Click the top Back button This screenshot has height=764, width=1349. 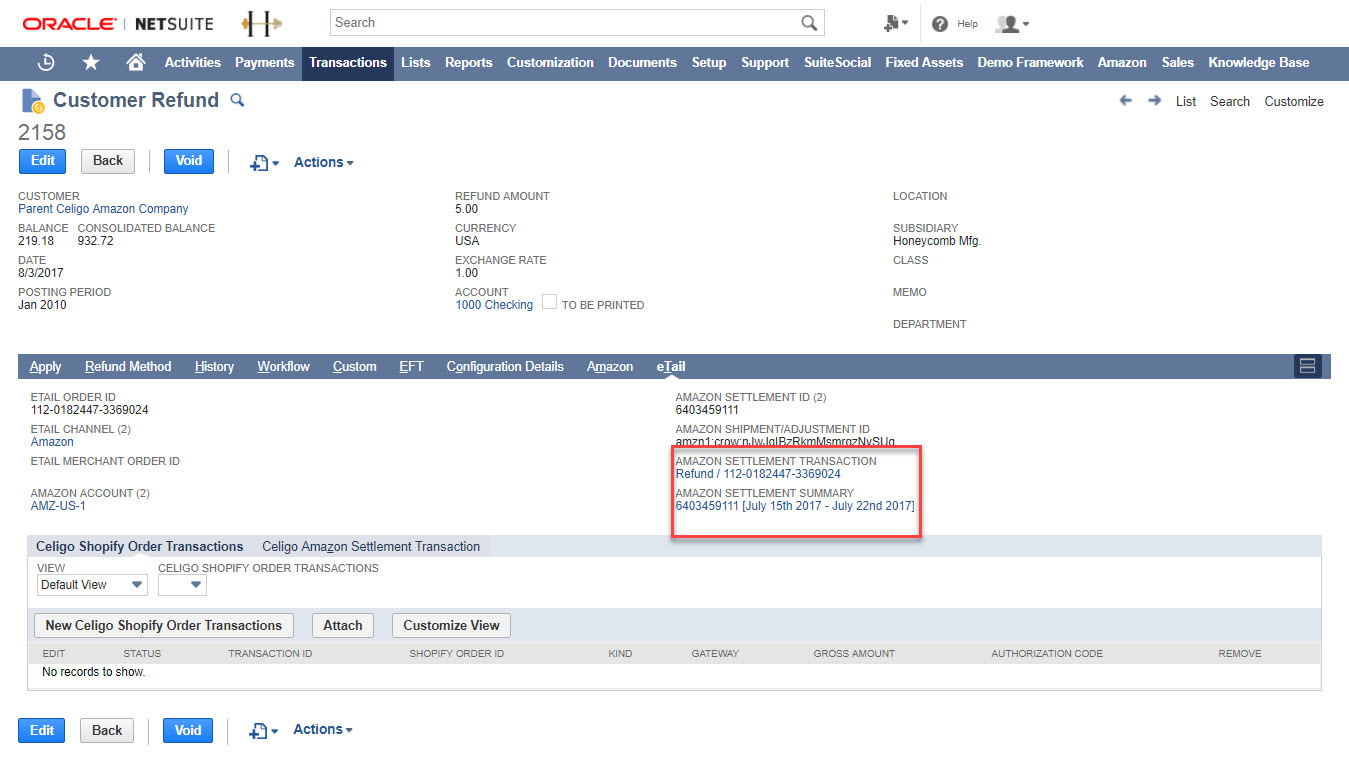point(108,161)
